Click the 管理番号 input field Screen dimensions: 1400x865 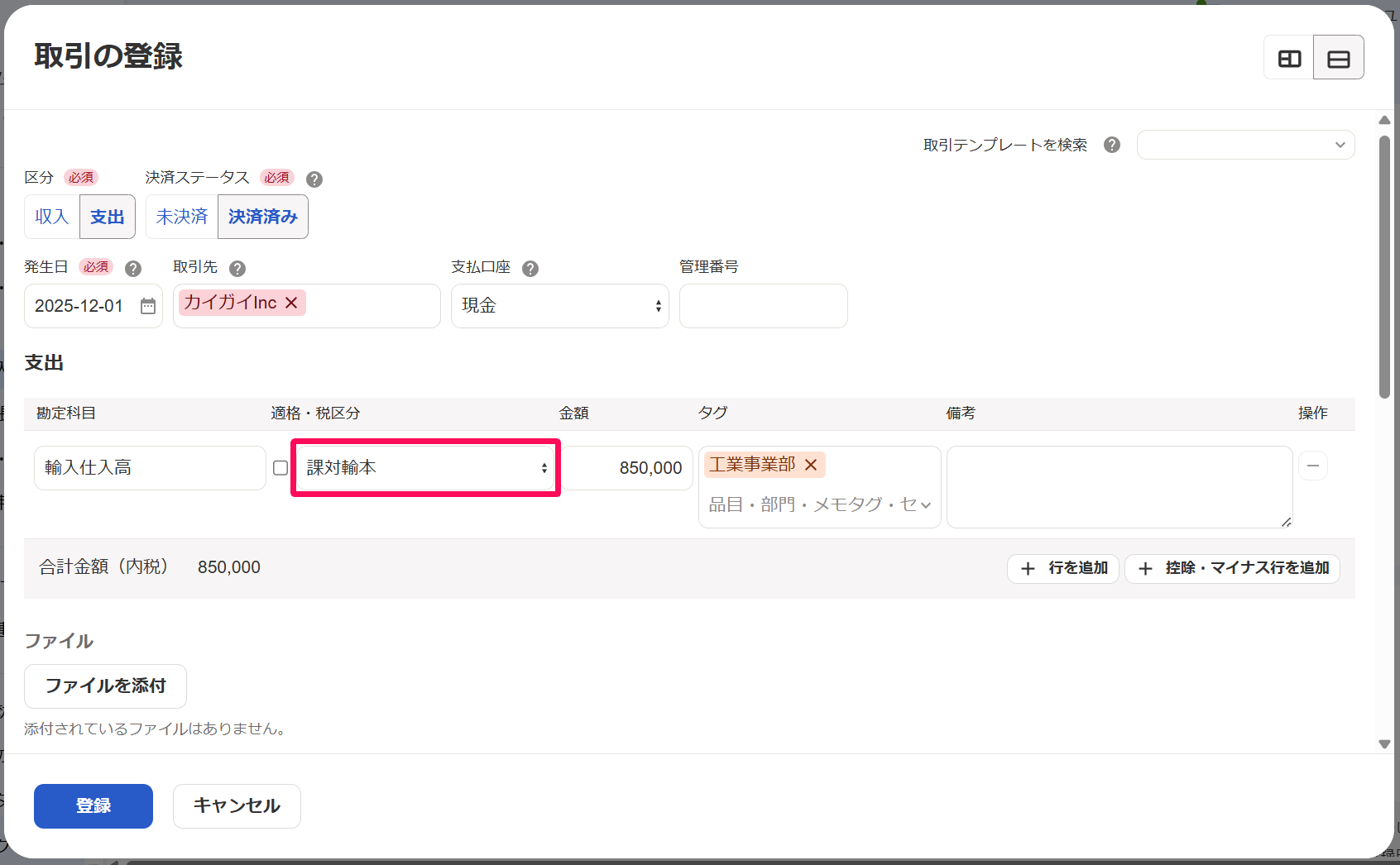coord(764,306)
